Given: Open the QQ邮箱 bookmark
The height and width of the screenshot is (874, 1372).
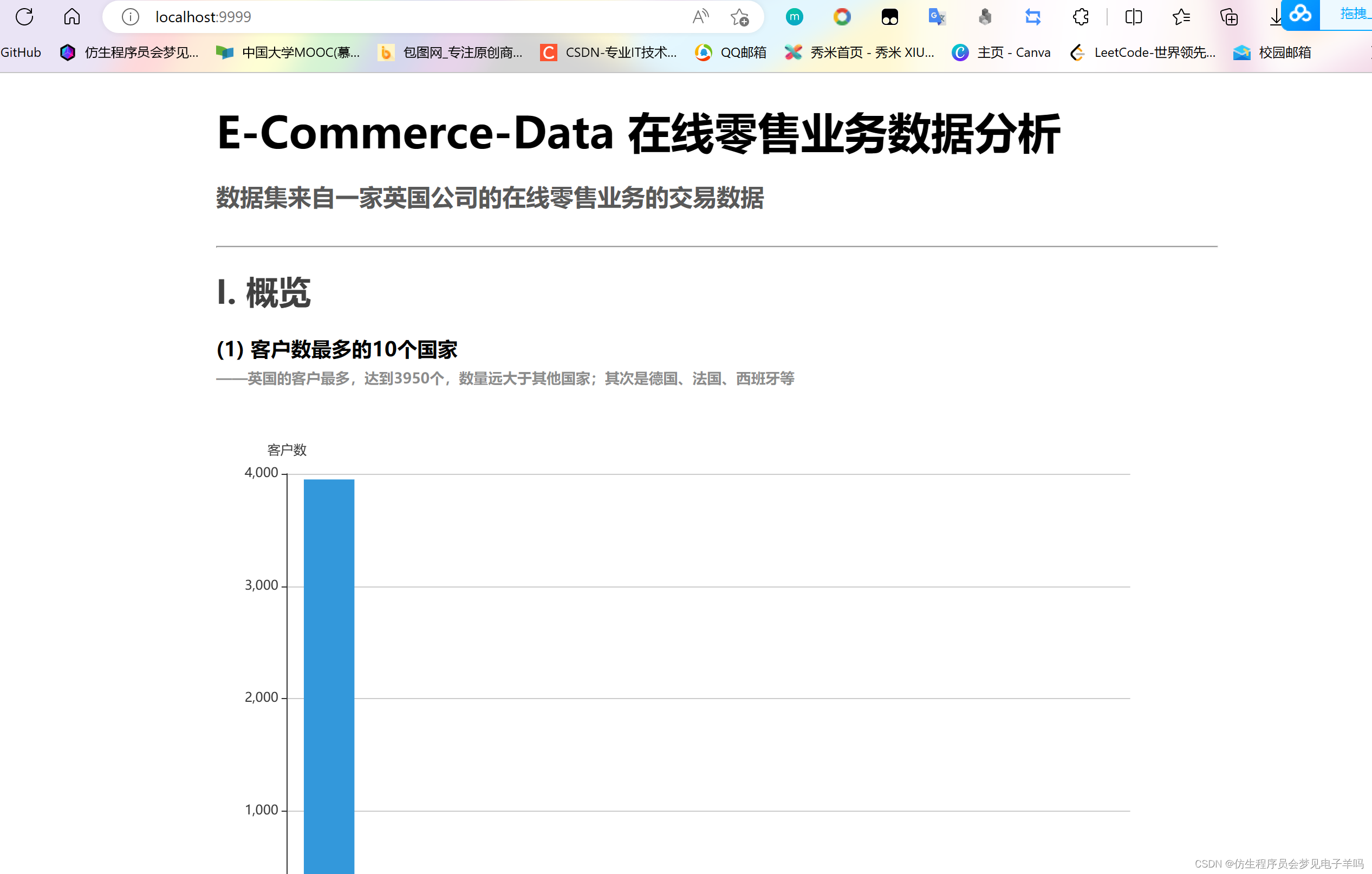Looking at the screenshot, I should tap(731, 53).
